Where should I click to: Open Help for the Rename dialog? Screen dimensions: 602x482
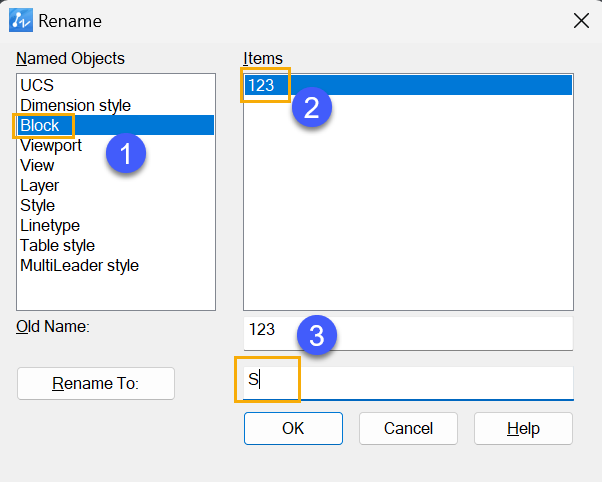coord(523,428)
